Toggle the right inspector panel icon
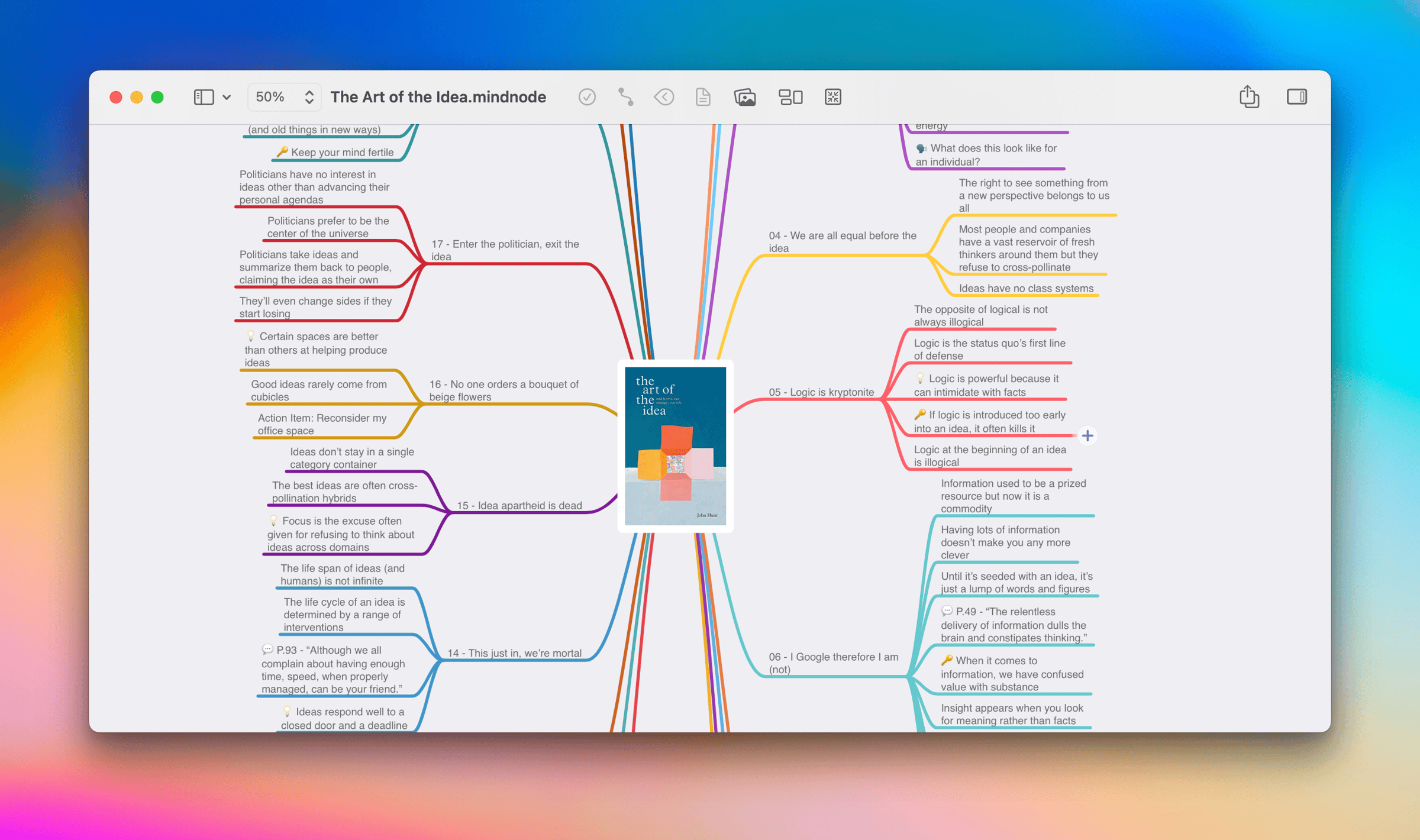The width and height of the screenshot is (1420, 840). pos(1296,97)
